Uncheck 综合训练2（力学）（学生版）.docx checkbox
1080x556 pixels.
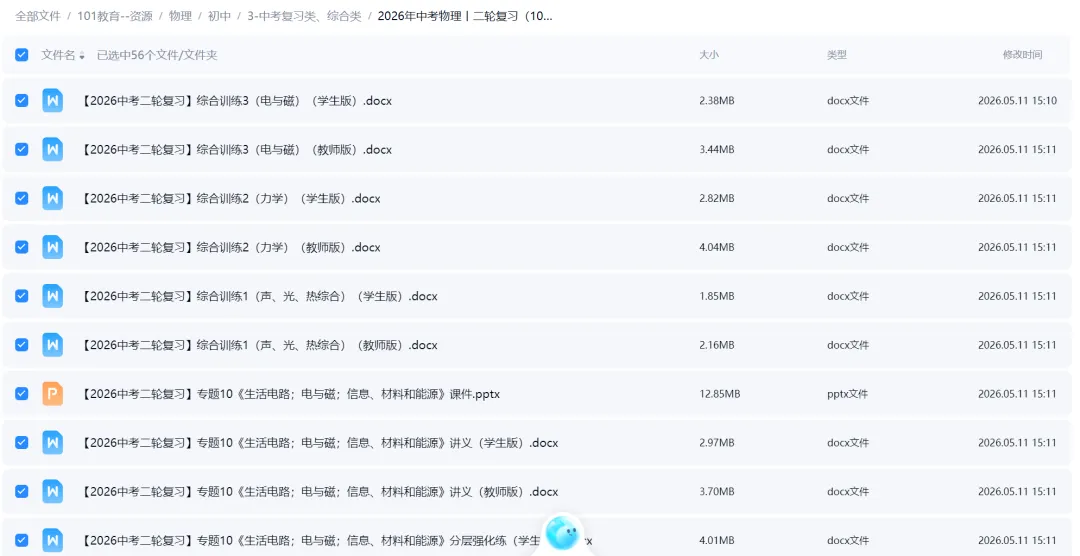(x=21, y=198)
